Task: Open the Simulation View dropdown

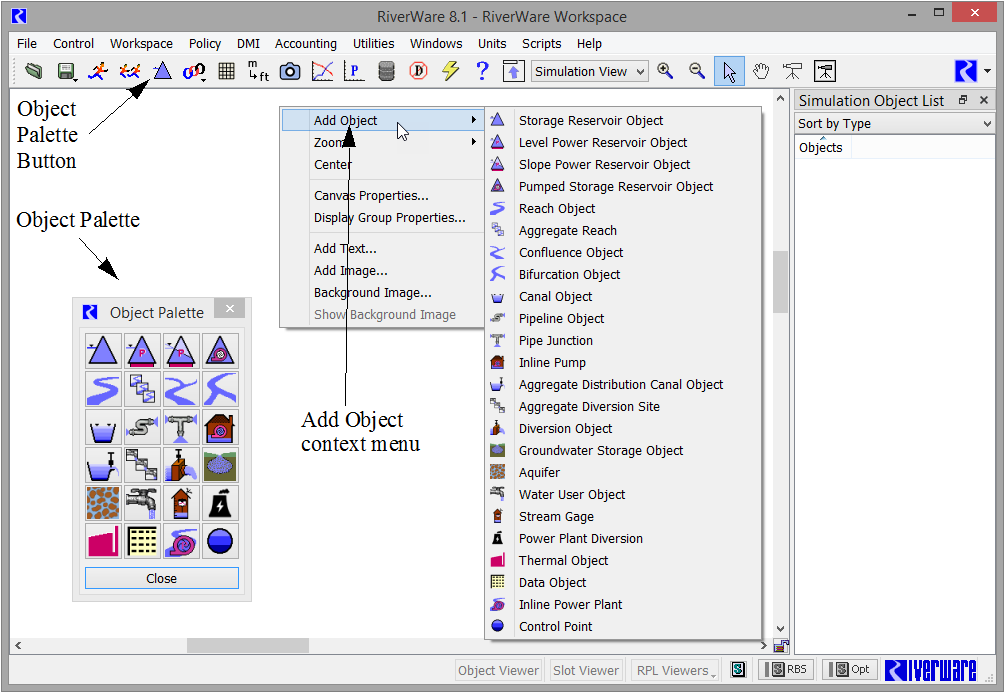Action: point(589,71)
